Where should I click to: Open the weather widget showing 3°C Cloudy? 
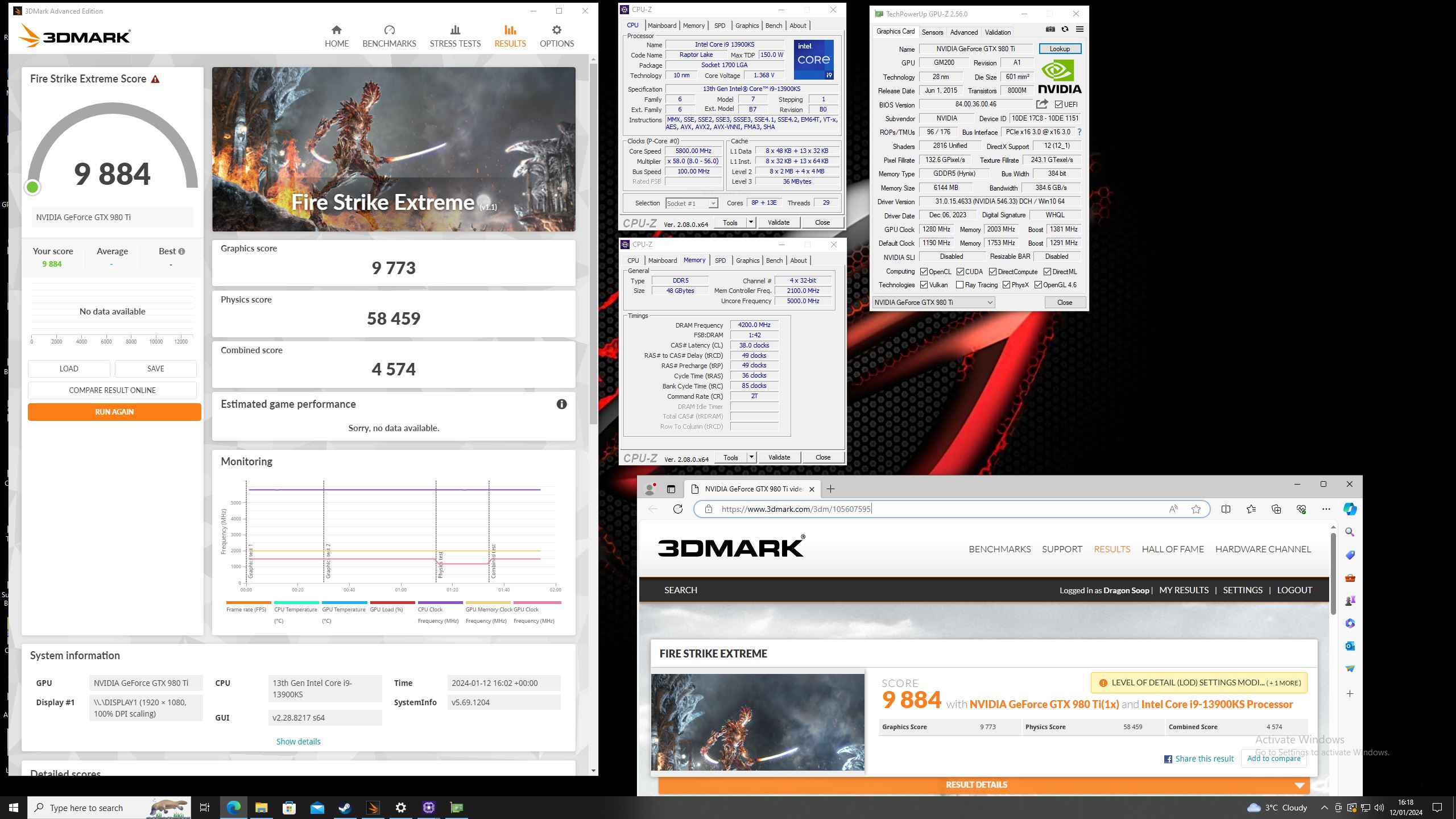pyautogui.click(x=1277, y=808)
